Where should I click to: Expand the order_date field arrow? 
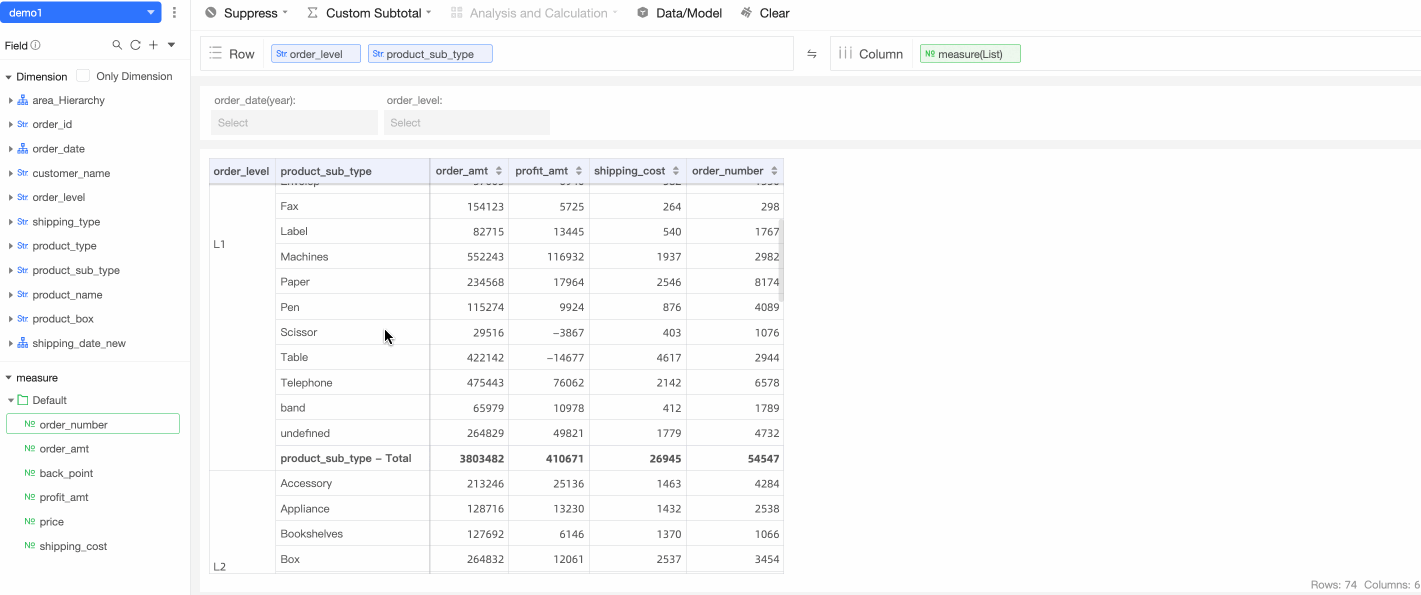[10, 149]
